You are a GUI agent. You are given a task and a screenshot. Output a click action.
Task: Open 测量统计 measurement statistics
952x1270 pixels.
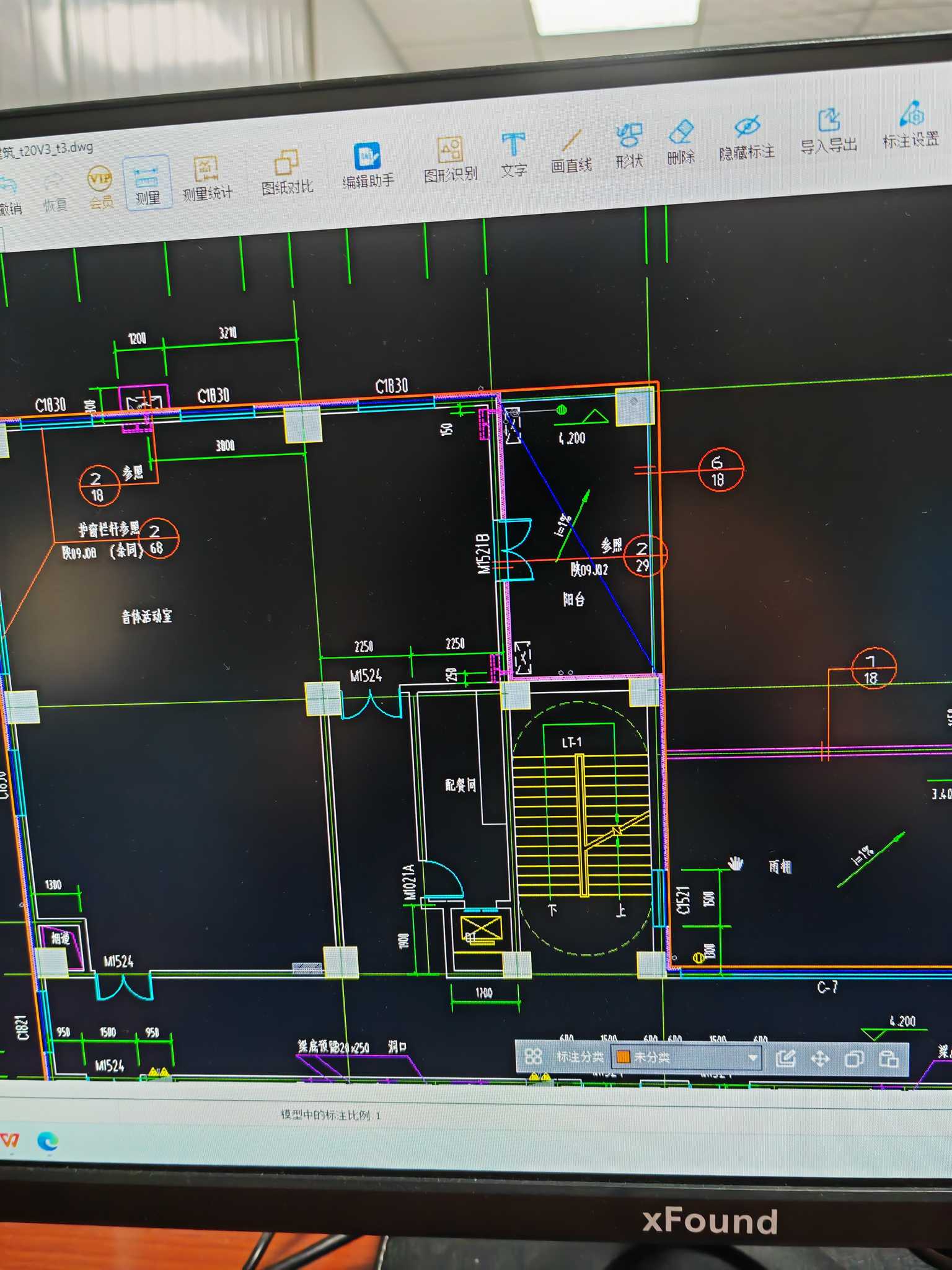click(x=206, y=179)
